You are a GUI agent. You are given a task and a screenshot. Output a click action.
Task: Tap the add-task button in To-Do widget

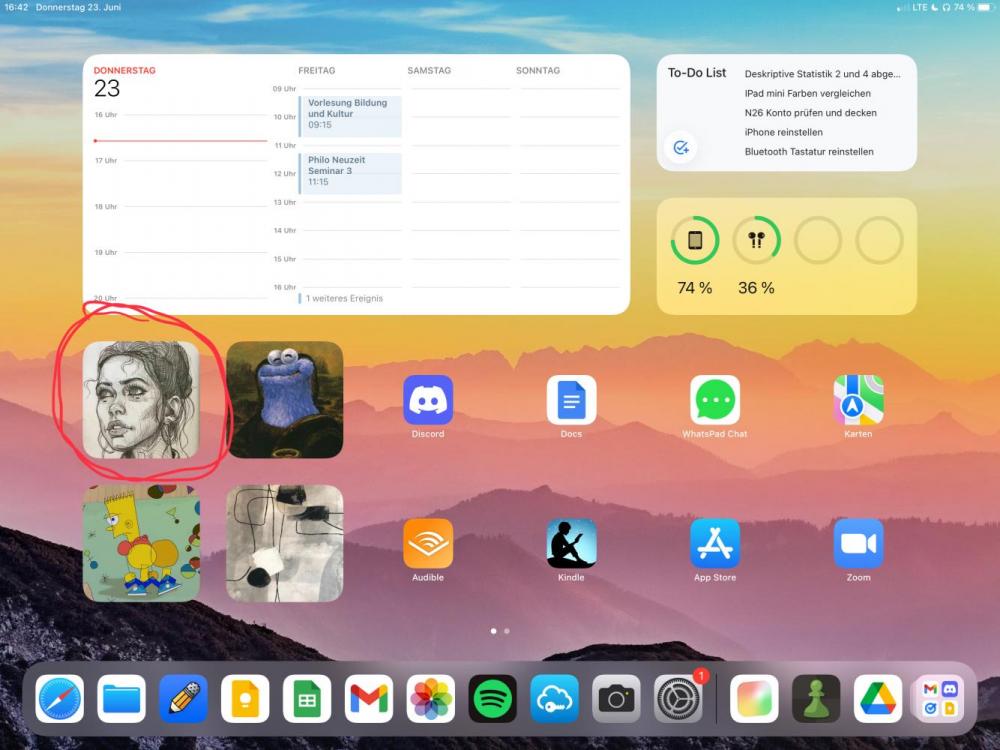681,147
